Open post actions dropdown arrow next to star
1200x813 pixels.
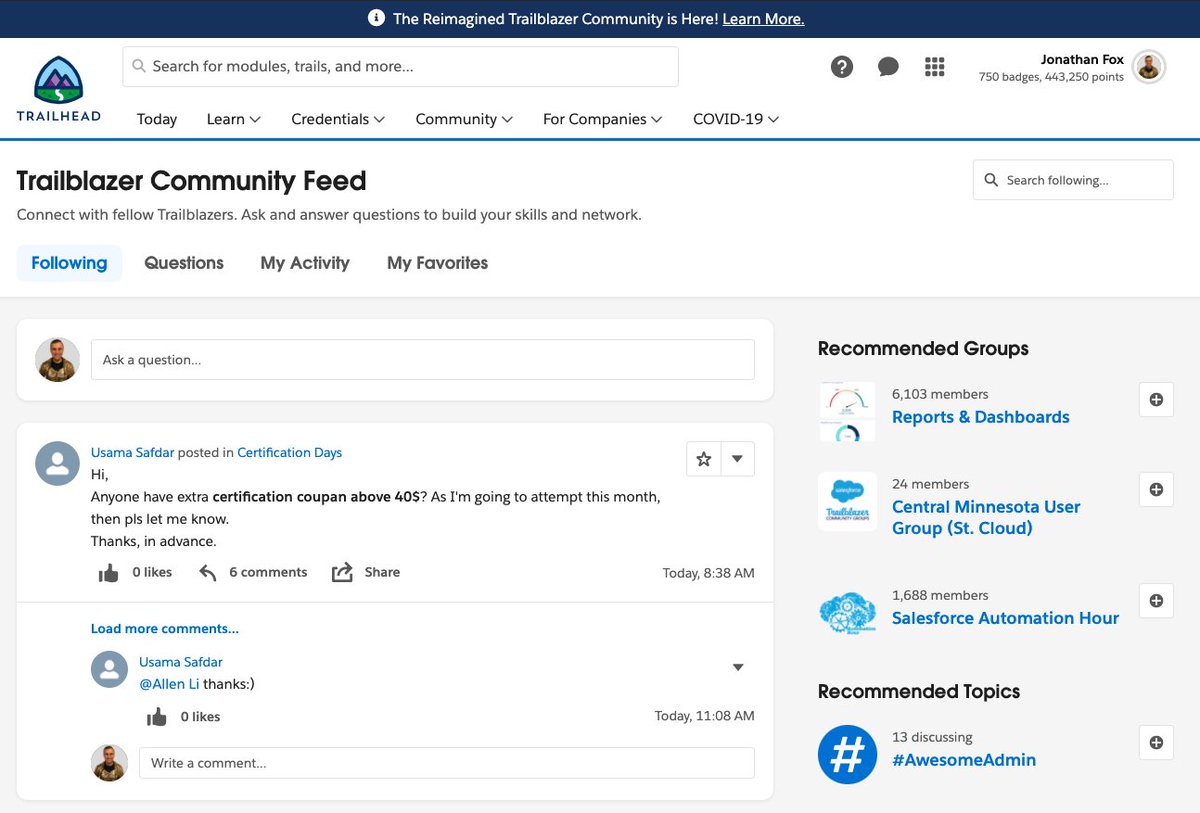[x=737, y=459]
